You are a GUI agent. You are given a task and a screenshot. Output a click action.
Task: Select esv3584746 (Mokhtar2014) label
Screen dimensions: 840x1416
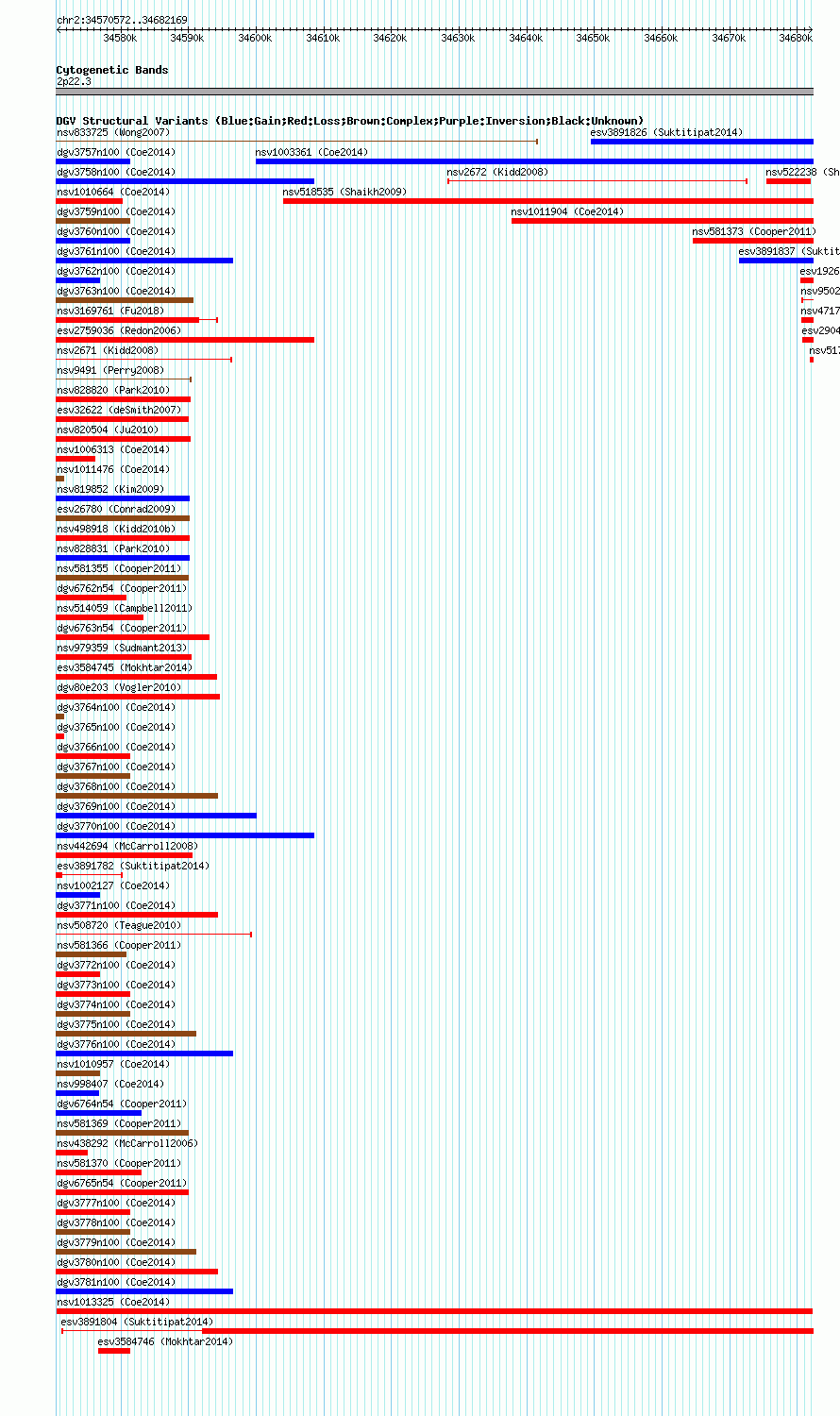click(165, 1341)
